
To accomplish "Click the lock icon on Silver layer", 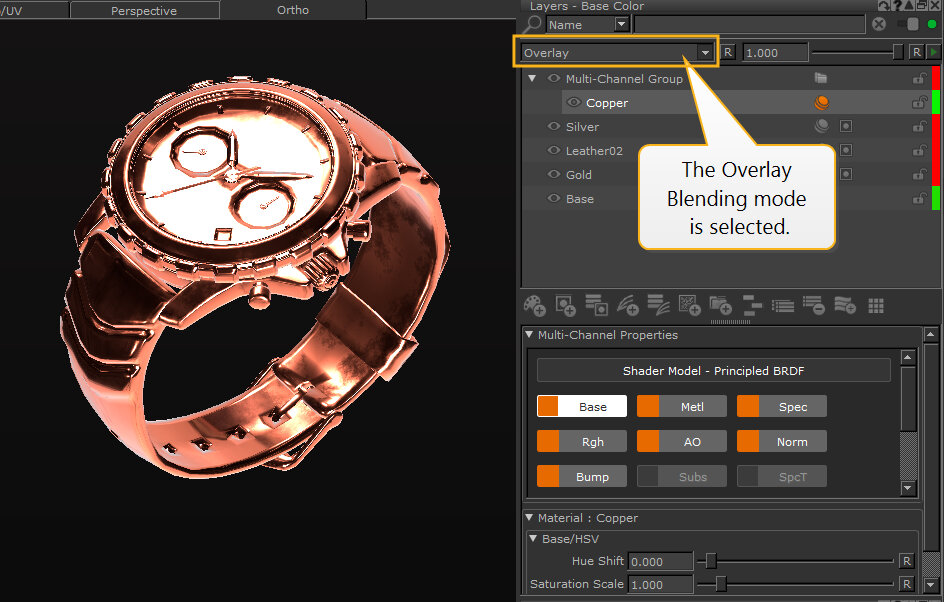I will pos(918,127).
